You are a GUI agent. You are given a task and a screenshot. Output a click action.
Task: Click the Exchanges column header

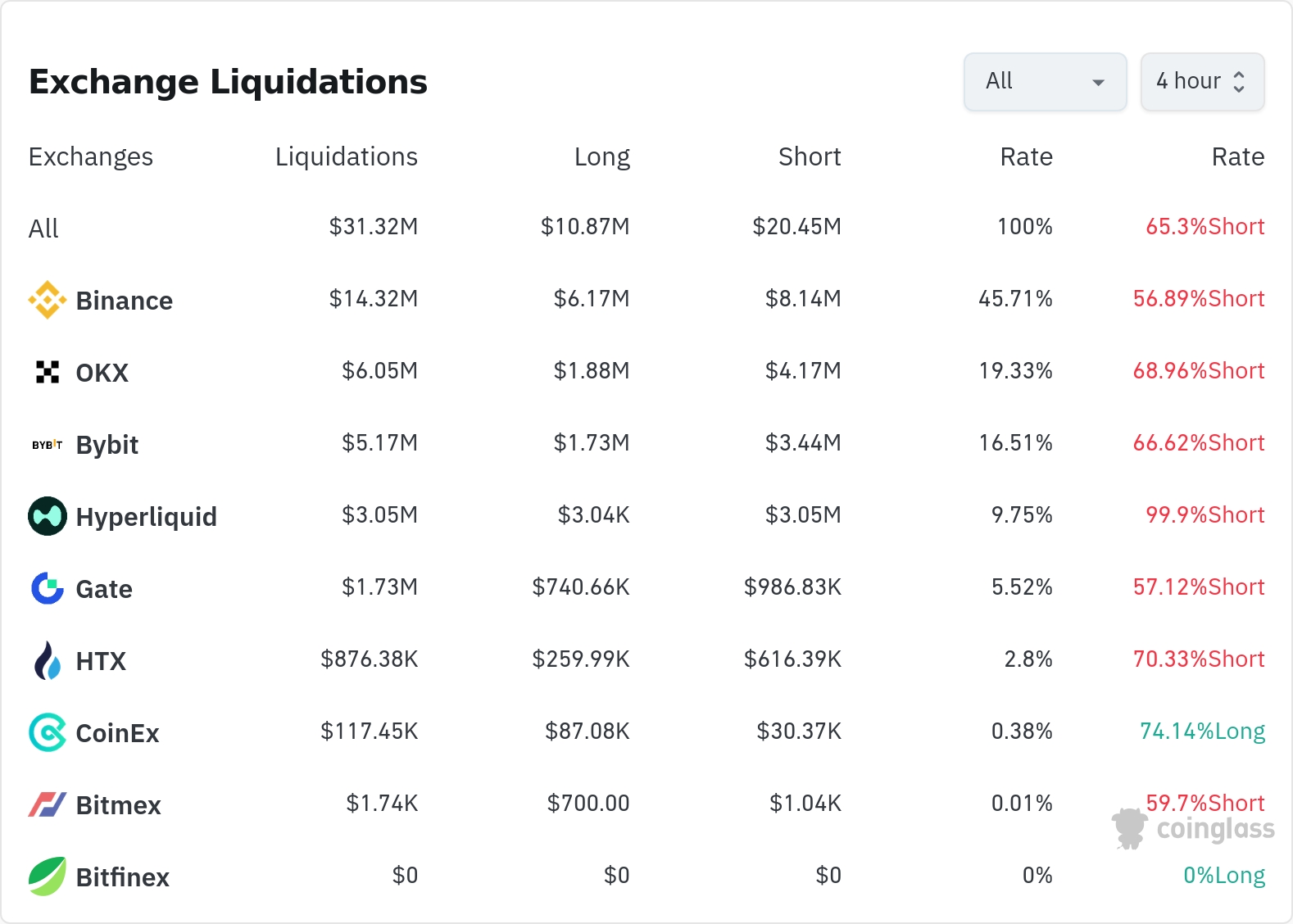click(x=91, y=156)
